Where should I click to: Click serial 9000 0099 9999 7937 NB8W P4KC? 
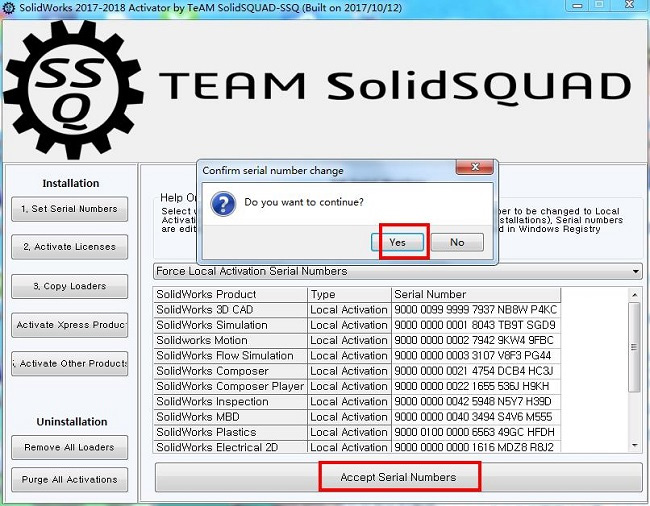[476, 310]
